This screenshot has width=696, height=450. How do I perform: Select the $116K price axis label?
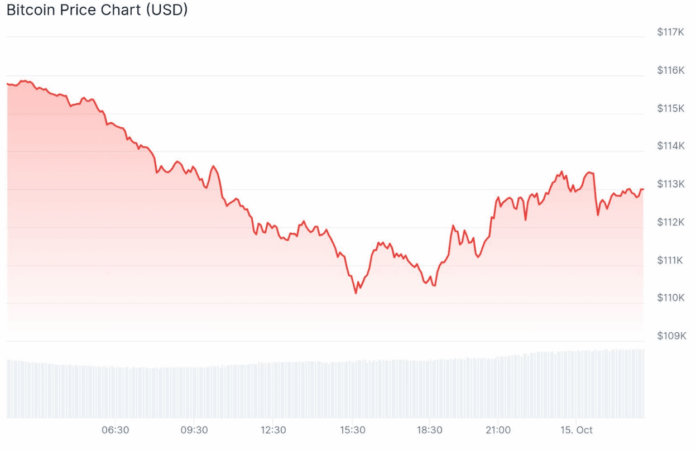[670, 70]
